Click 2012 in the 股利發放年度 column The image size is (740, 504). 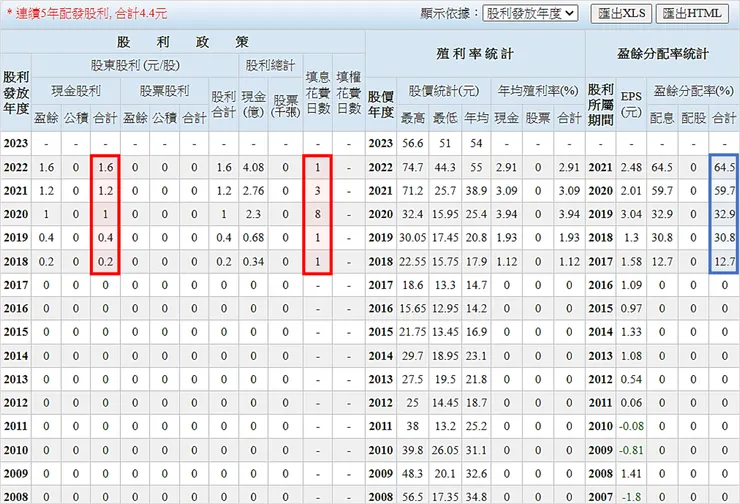[x=16, y=403]
